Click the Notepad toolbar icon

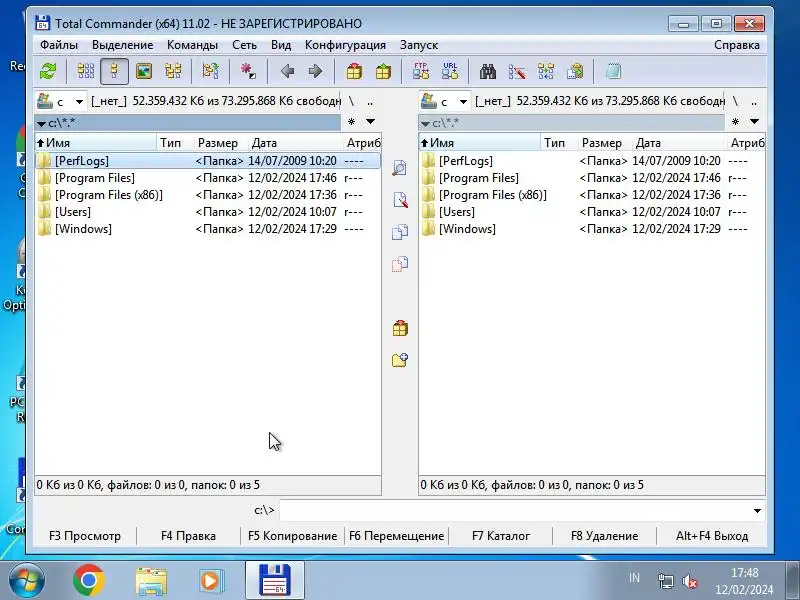point(613,71)
